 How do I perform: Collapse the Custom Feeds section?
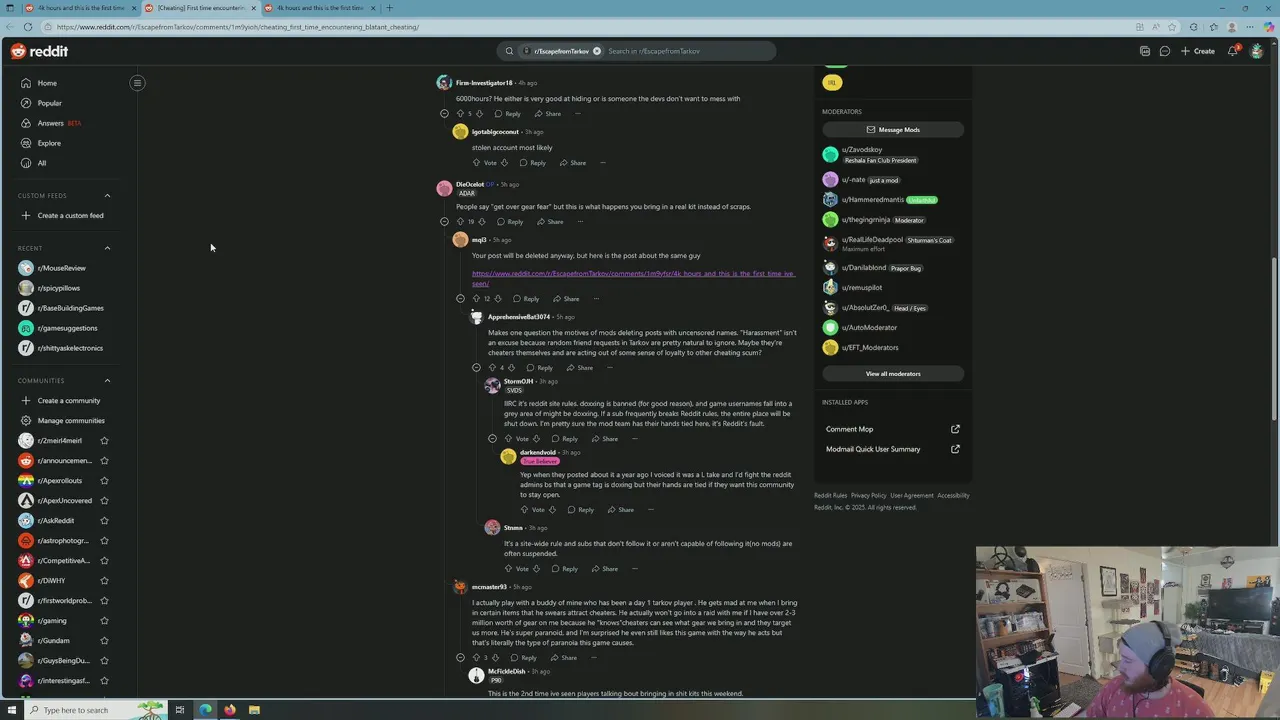(107, 196)
